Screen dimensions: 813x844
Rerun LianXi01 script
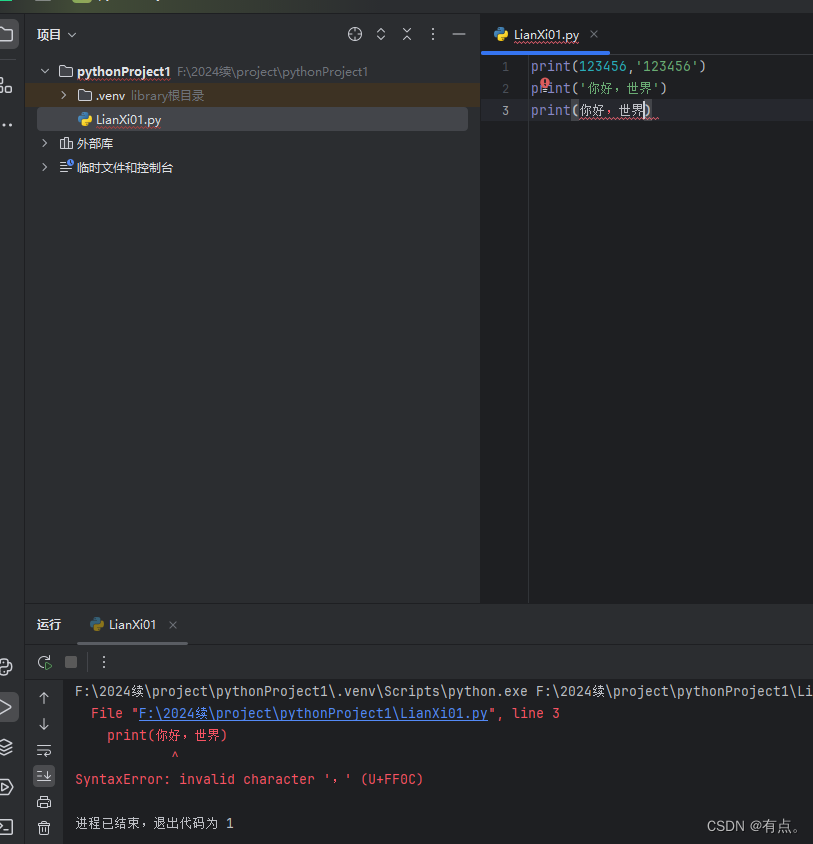coord(45,662)
